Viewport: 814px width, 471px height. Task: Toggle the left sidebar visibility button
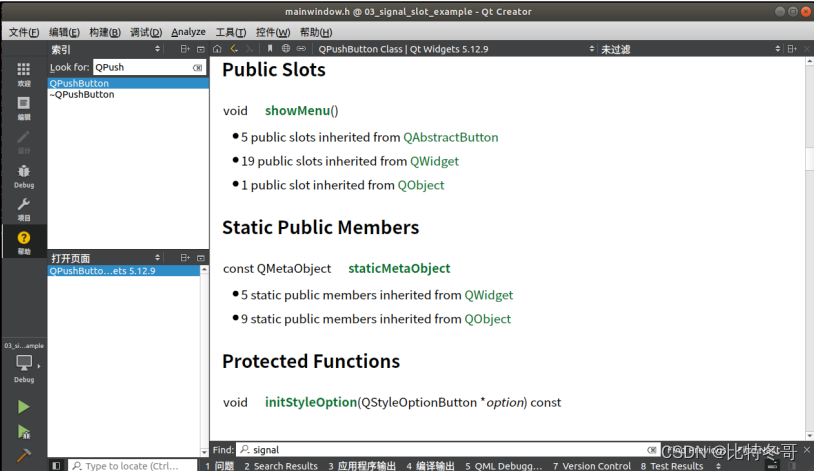[x=56, y=465]
